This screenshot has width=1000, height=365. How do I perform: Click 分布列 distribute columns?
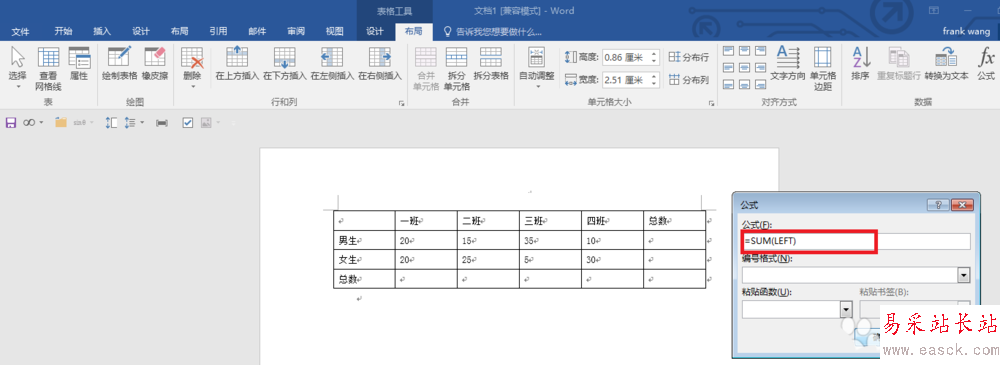[689, 80]
